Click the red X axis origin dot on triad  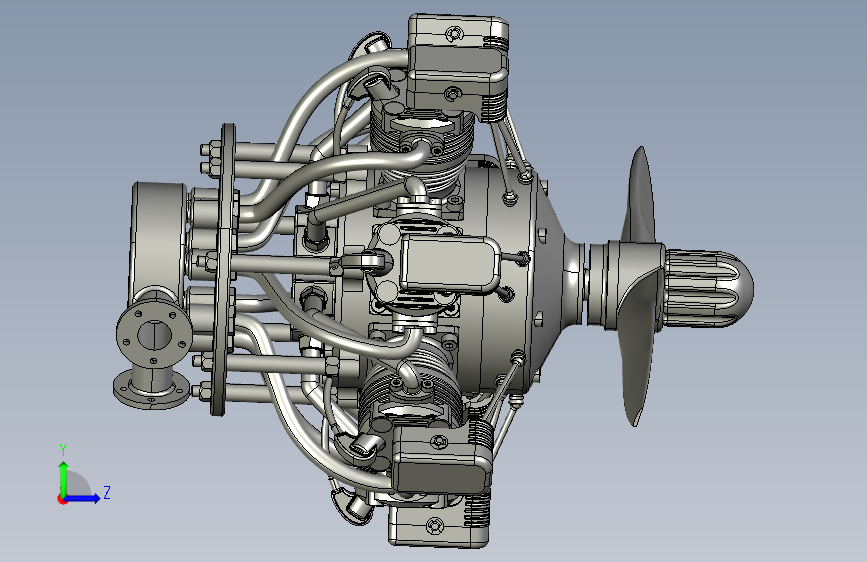point(61,499)
